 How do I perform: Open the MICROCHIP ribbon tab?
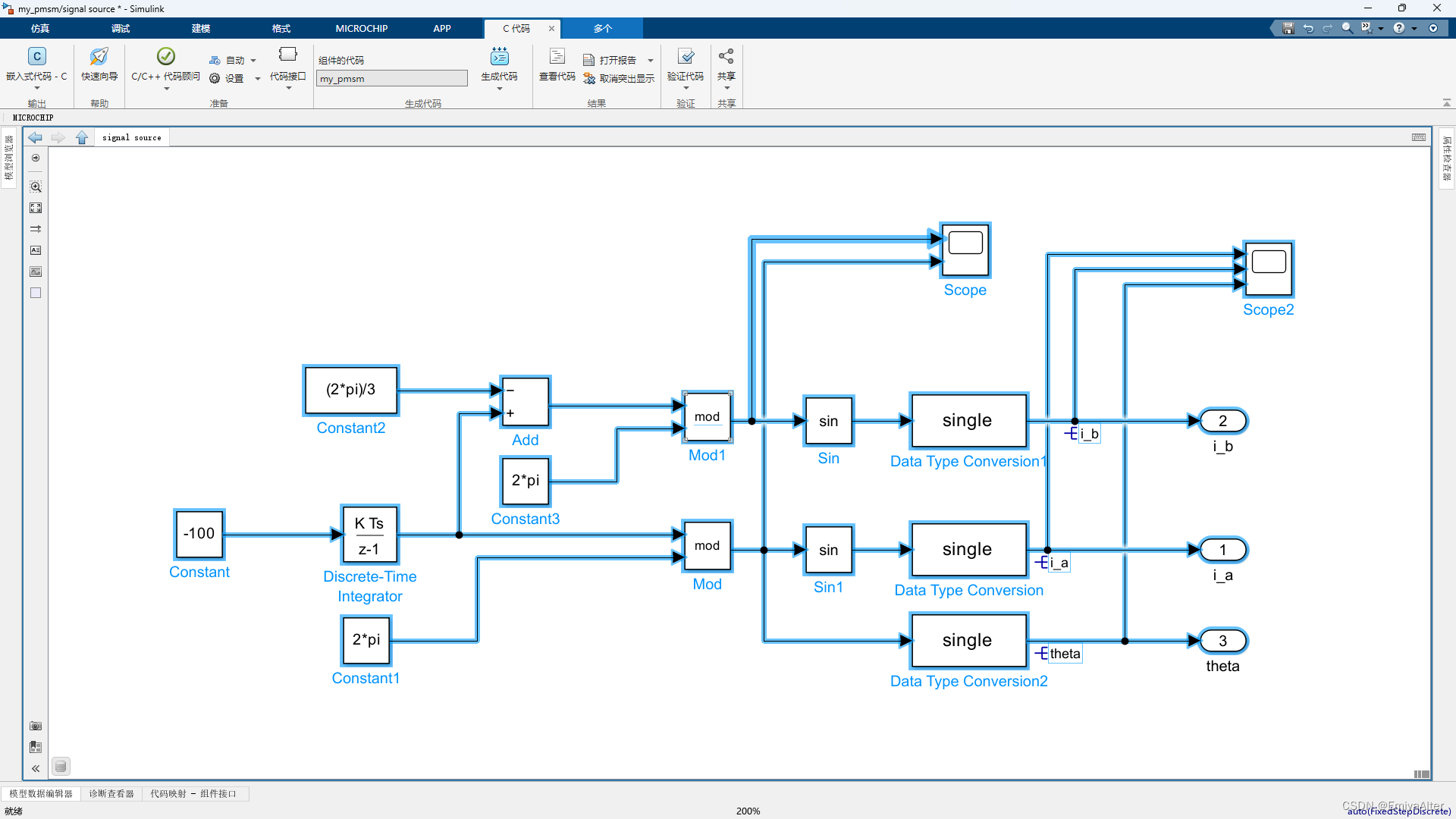361,28
